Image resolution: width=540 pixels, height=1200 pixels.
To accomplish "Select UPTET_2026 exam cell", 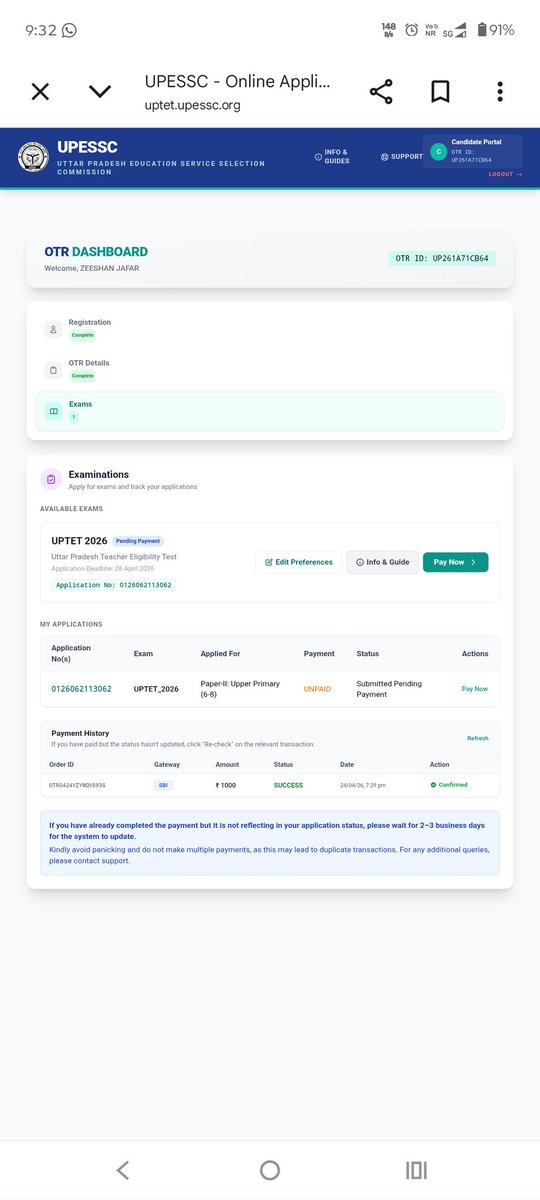I will (x=156, y=689).
